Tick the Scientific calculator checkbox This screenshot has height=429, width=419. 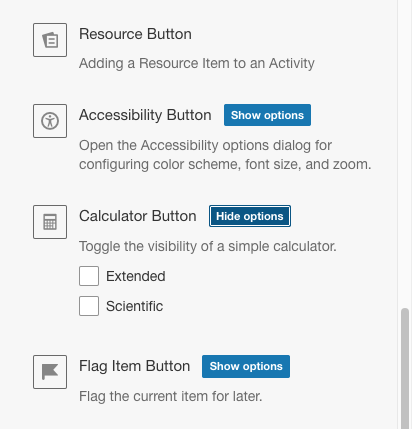89,306
